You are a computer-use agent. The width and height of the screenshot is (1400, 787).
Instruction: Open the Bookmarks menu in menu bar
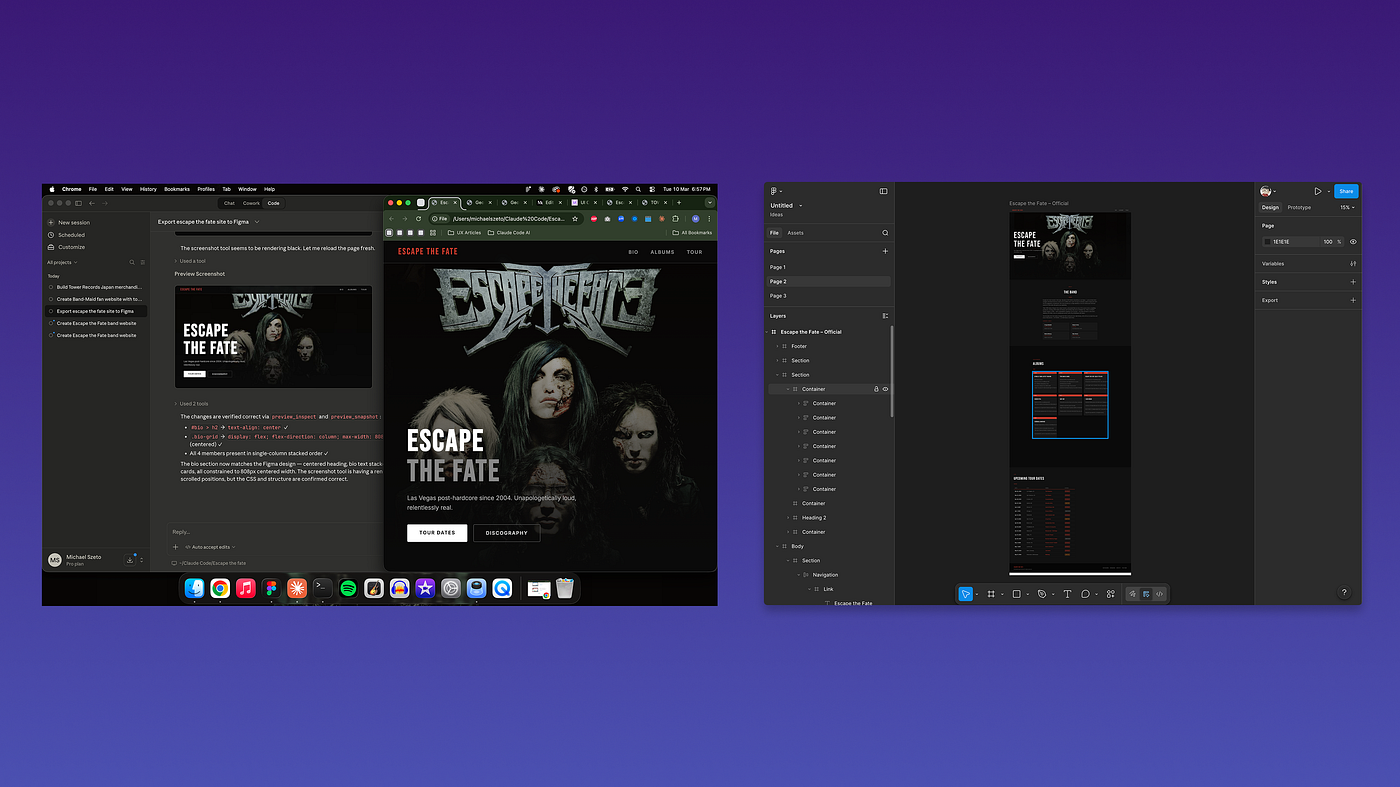[177, 189]
